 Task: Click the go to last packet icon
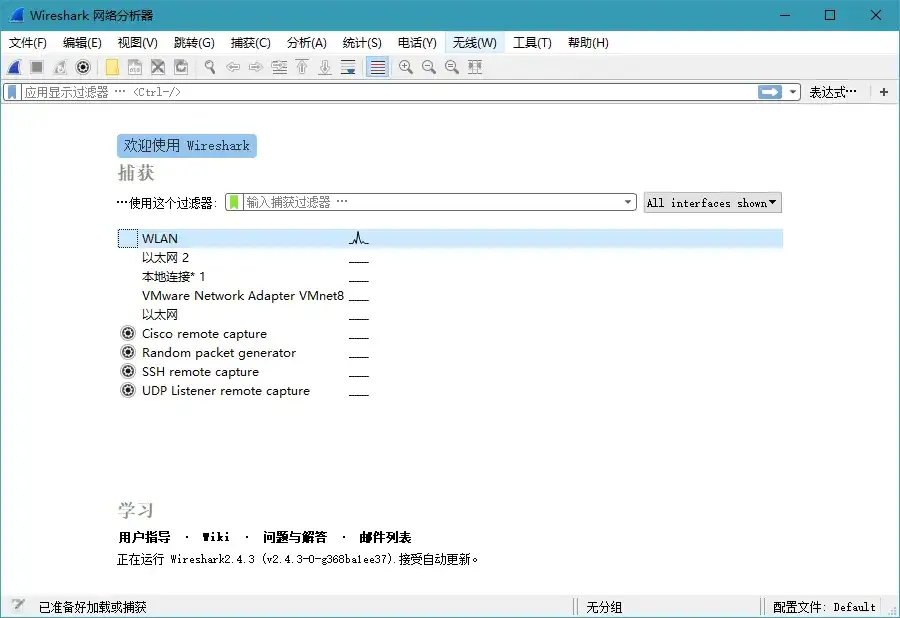(x=324, y=67)
